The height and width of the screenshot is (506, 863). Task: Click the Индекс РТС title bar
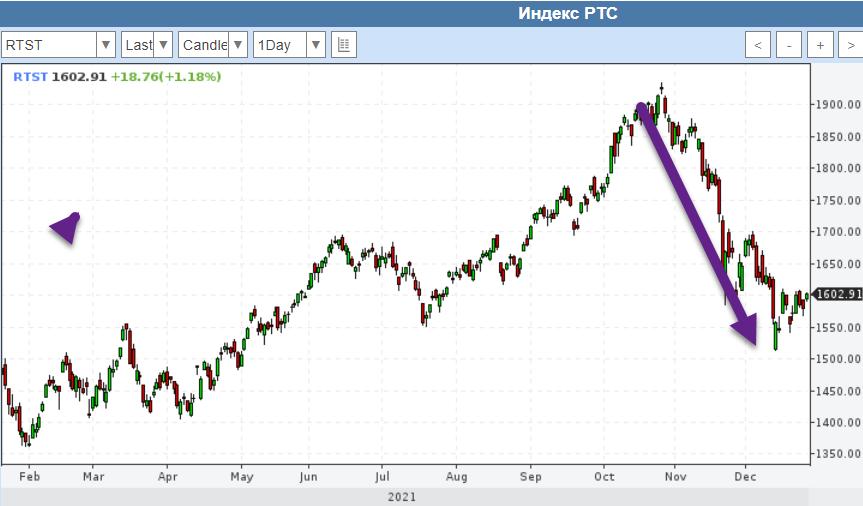click(x=567, y=13)
